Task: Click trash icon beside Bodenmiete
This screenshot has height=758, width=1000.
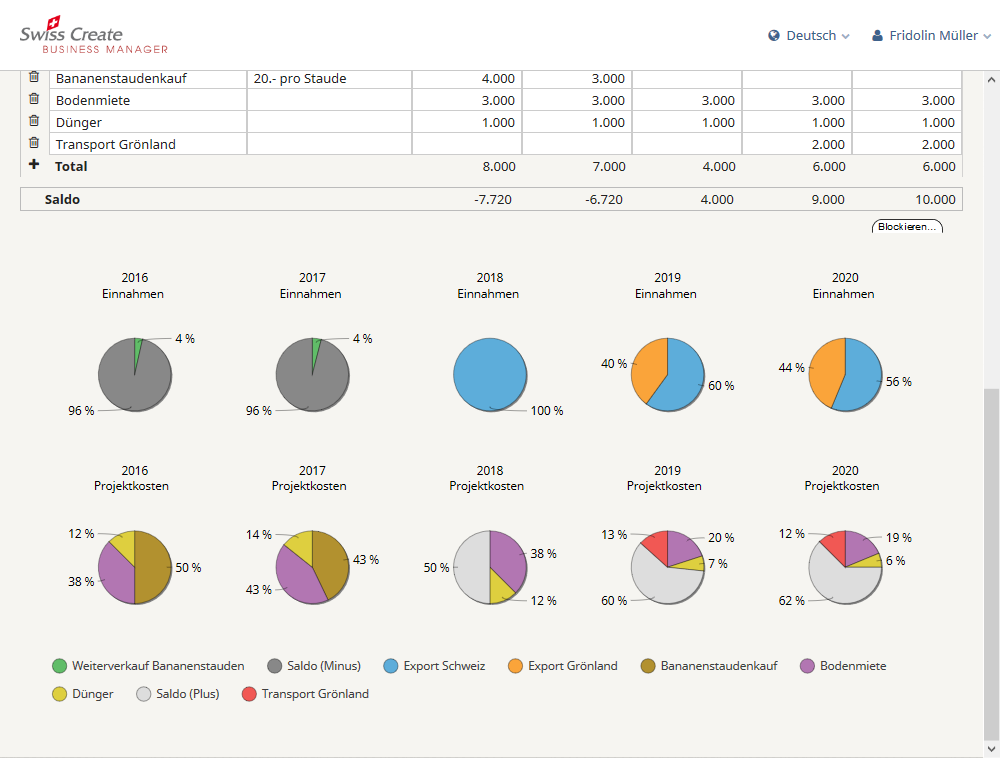Action: click(34, 100)
